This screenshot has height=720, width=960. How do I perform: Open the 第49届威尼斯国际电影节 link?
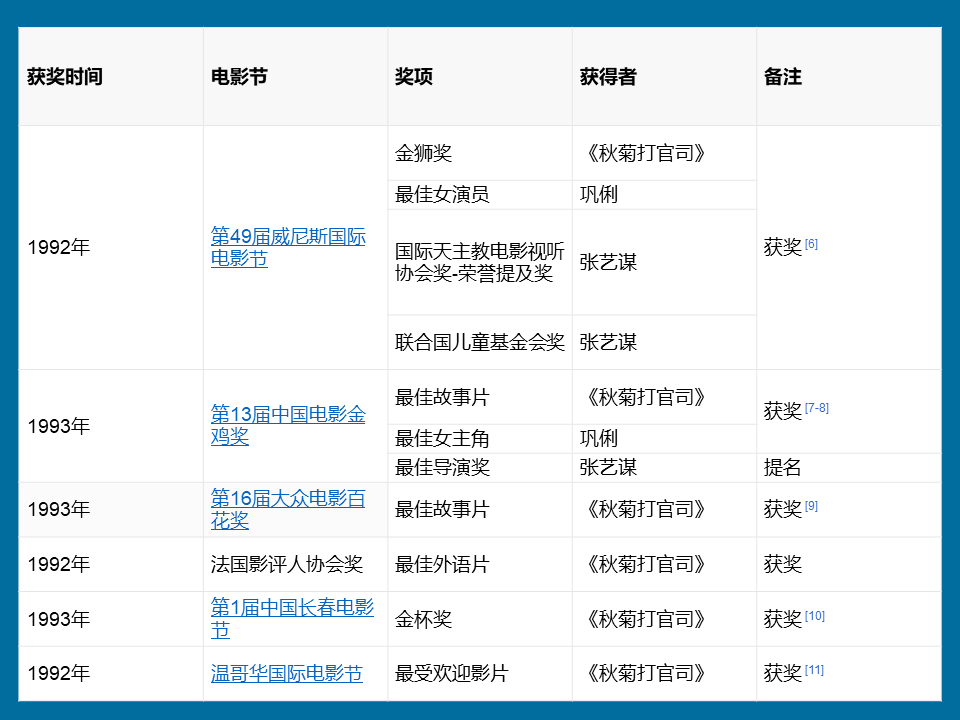pyautogui.click(x=285, y=247)
